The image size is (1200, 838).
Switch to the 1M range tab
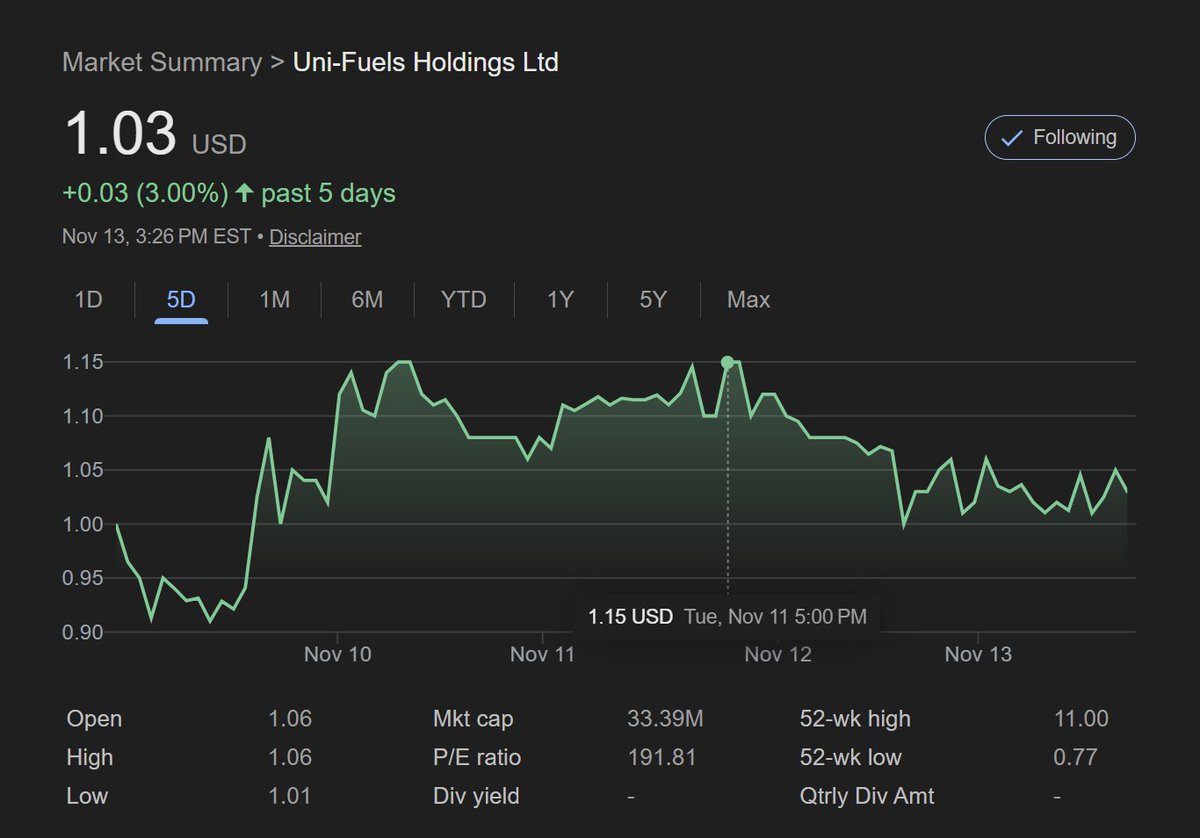click(x=274, y=299)
